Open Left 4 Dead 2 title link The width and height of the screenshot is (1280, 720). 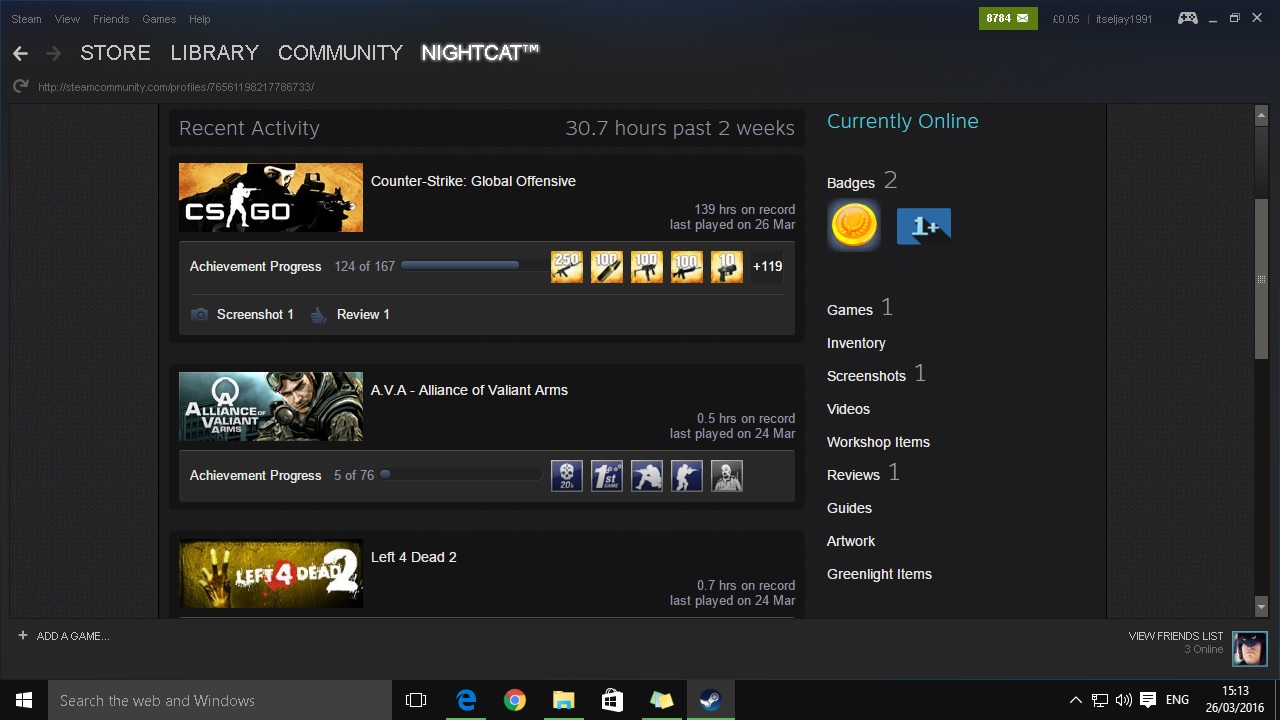click(x=413, y=557)
